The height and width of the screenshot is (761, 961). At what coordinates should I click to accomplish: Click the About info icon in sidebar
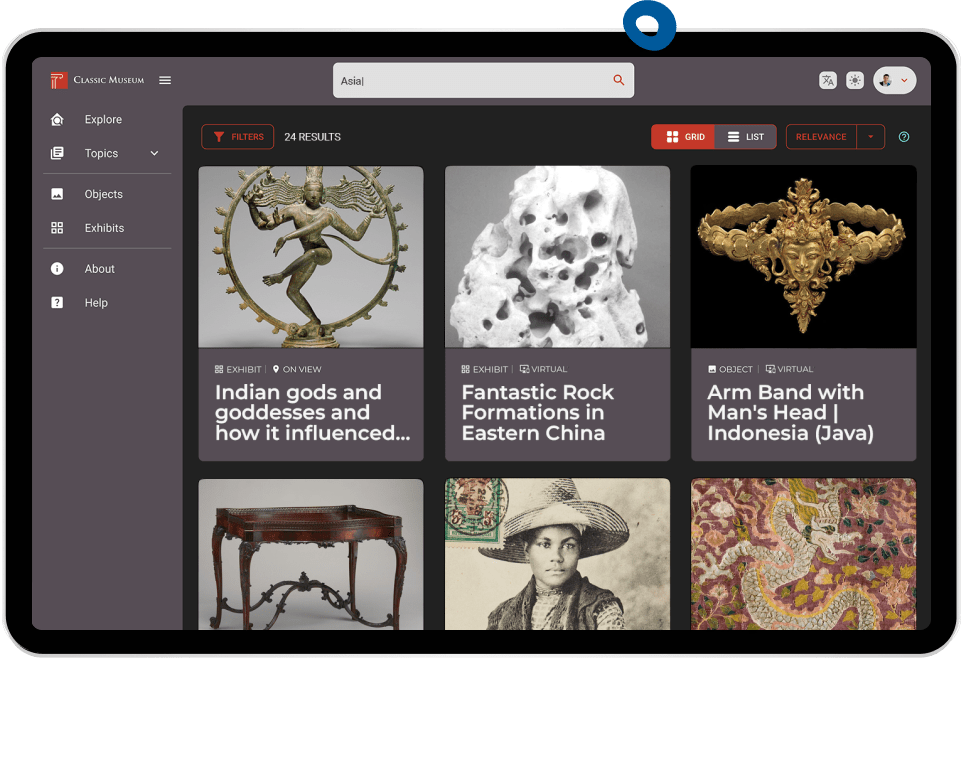point(57,269)
